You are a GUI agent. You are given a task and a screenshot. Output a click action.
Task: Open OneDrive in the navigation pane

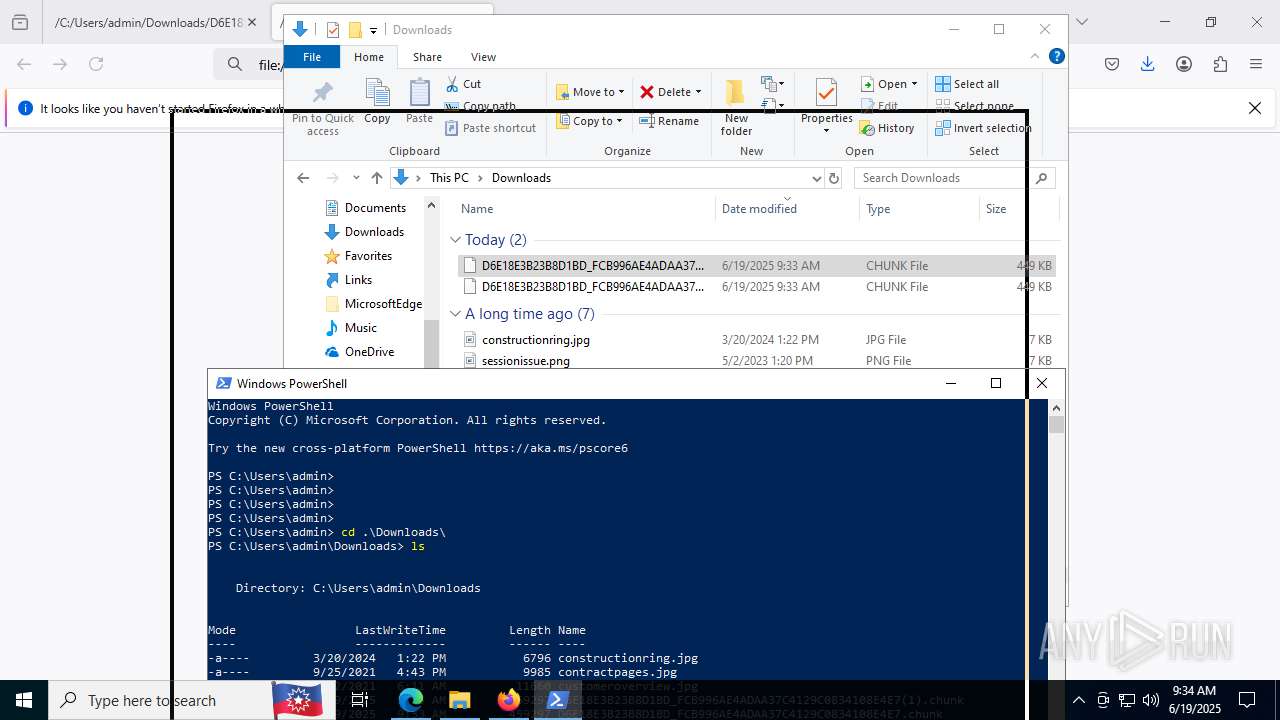tap(369, 352)
